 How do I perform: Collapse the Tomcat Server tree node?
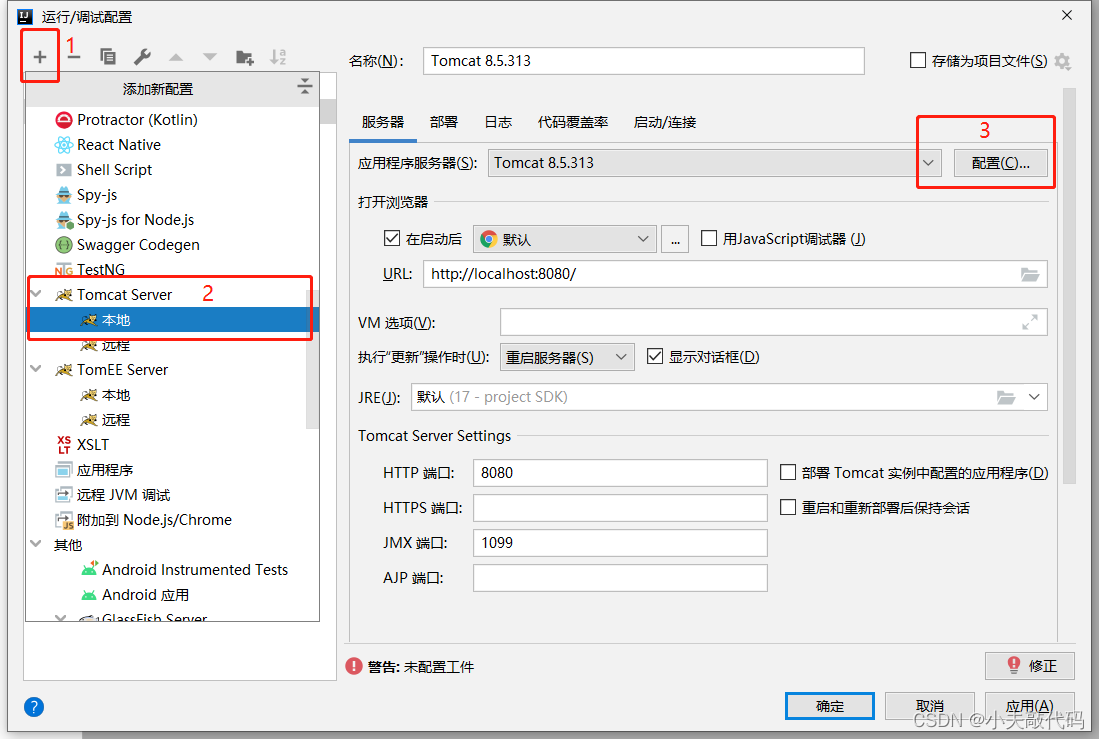point(36,294)
